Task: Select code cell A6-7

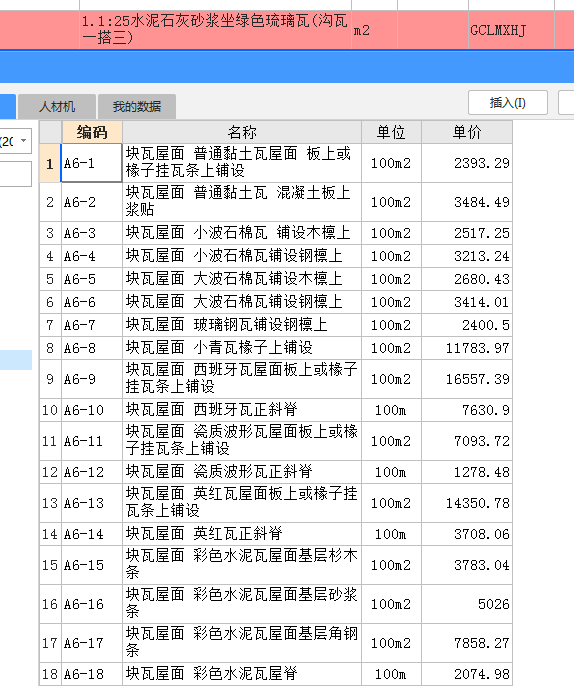Action: [x=91, y=325]
